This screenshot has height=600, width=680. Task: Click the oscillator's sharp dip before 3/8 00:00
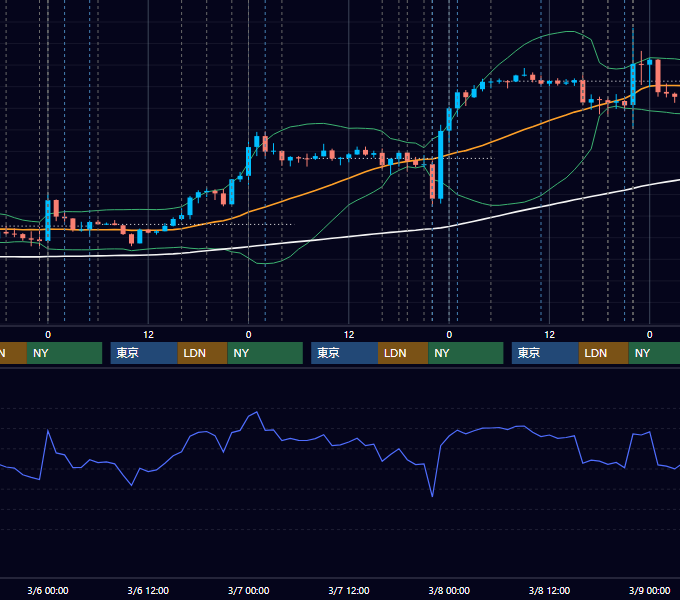click(x=432, y=496)
